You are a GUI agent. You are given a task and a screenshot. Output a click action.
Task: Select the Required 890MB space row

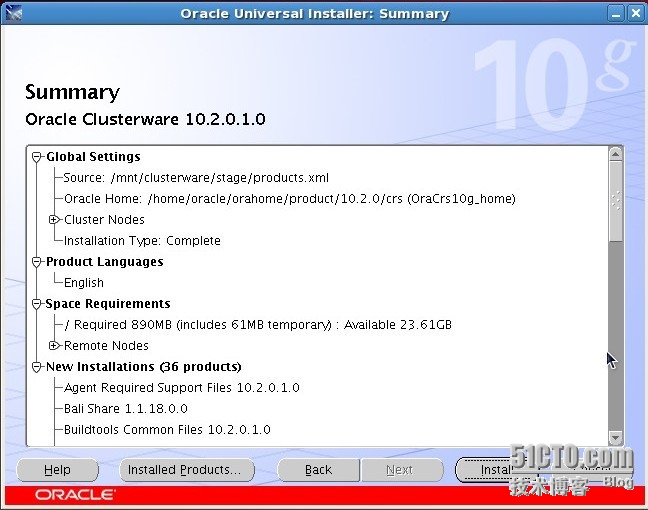click(x=258, y=325)
